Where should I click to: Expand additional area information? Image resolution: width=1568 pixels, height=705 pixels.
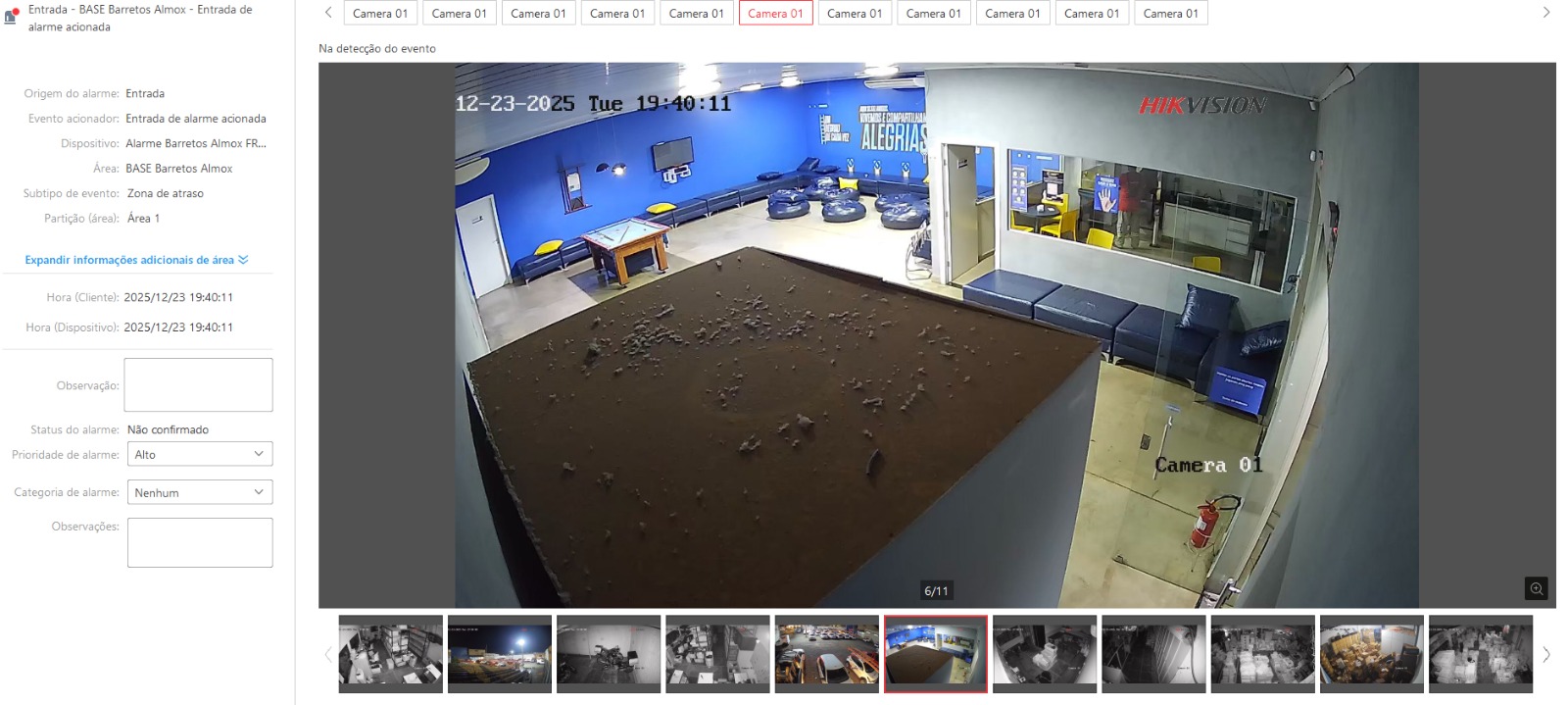[136, 260]
